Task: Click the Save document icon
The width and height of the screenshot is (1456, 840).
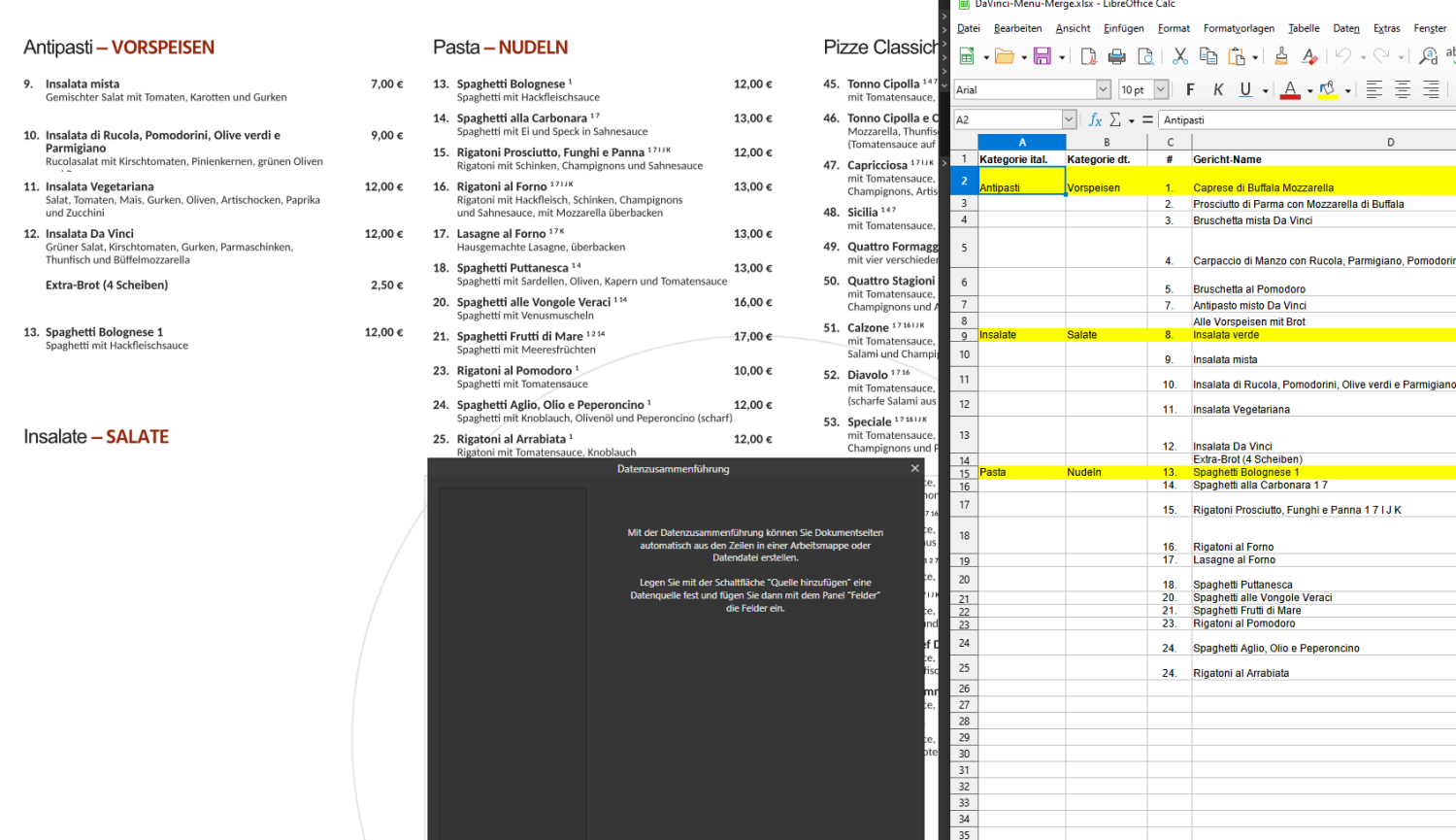Action: pos(1042,56)
